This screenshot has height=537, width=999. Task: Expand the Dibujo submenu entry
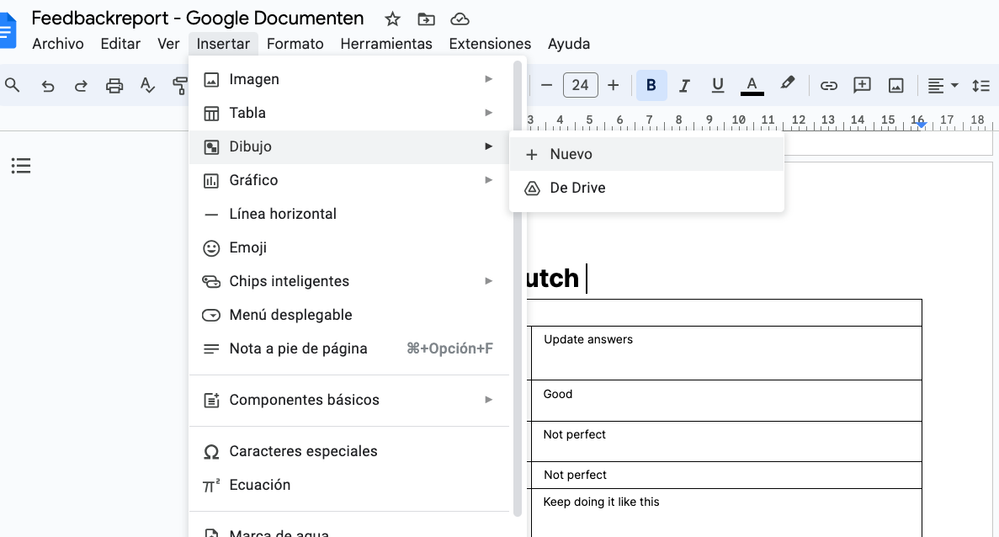point(349,147)
